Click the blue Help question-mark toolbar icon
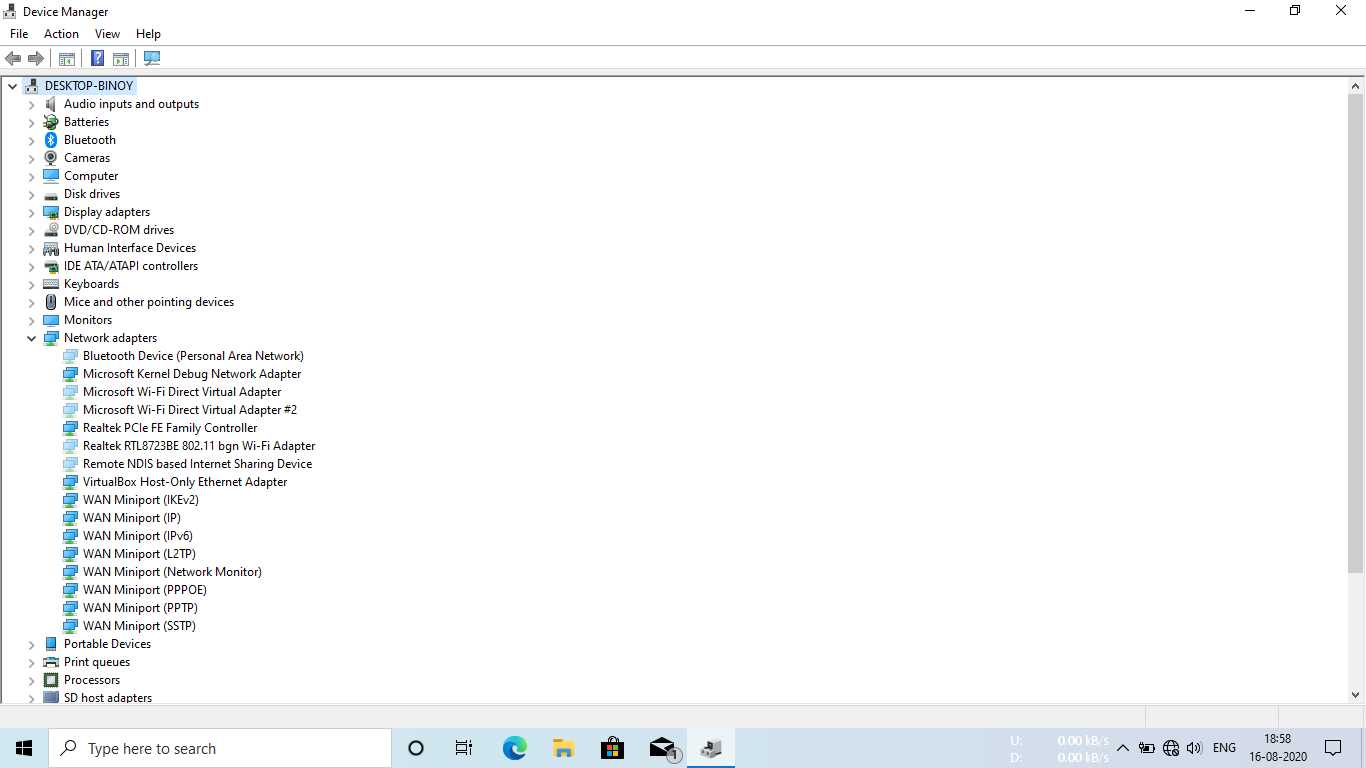This screenshot has width=1366, height=768. click(97, 59)
